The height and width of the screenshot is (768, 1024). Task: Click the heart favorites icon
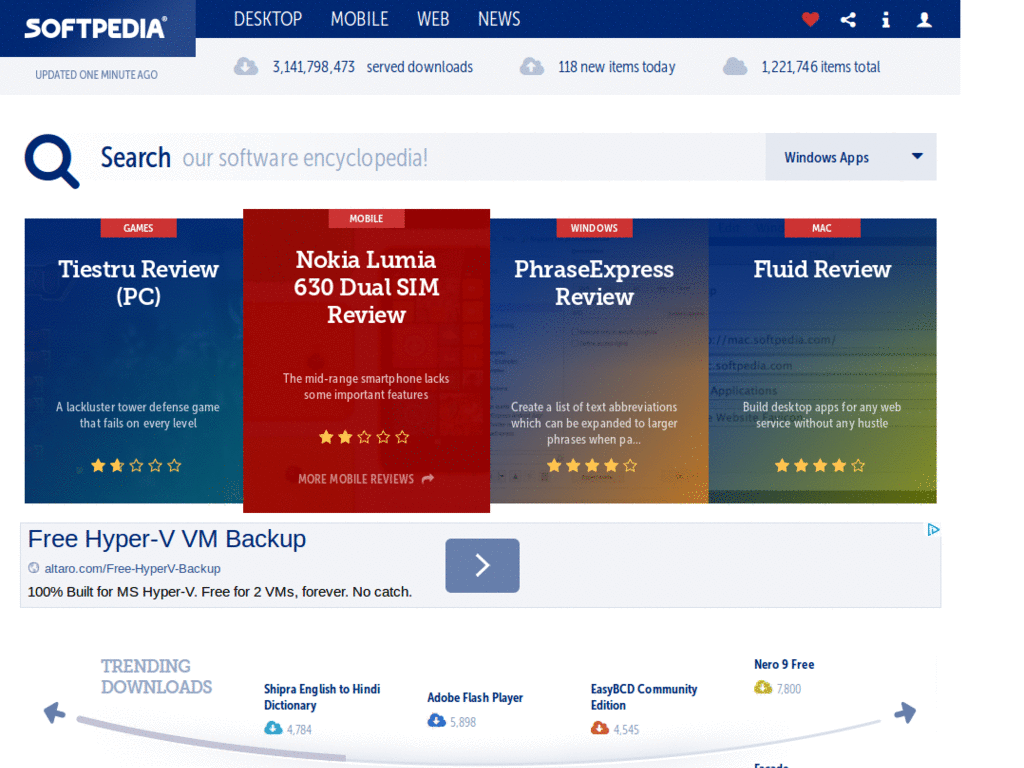pyautogui.click(x=810, y=19)
